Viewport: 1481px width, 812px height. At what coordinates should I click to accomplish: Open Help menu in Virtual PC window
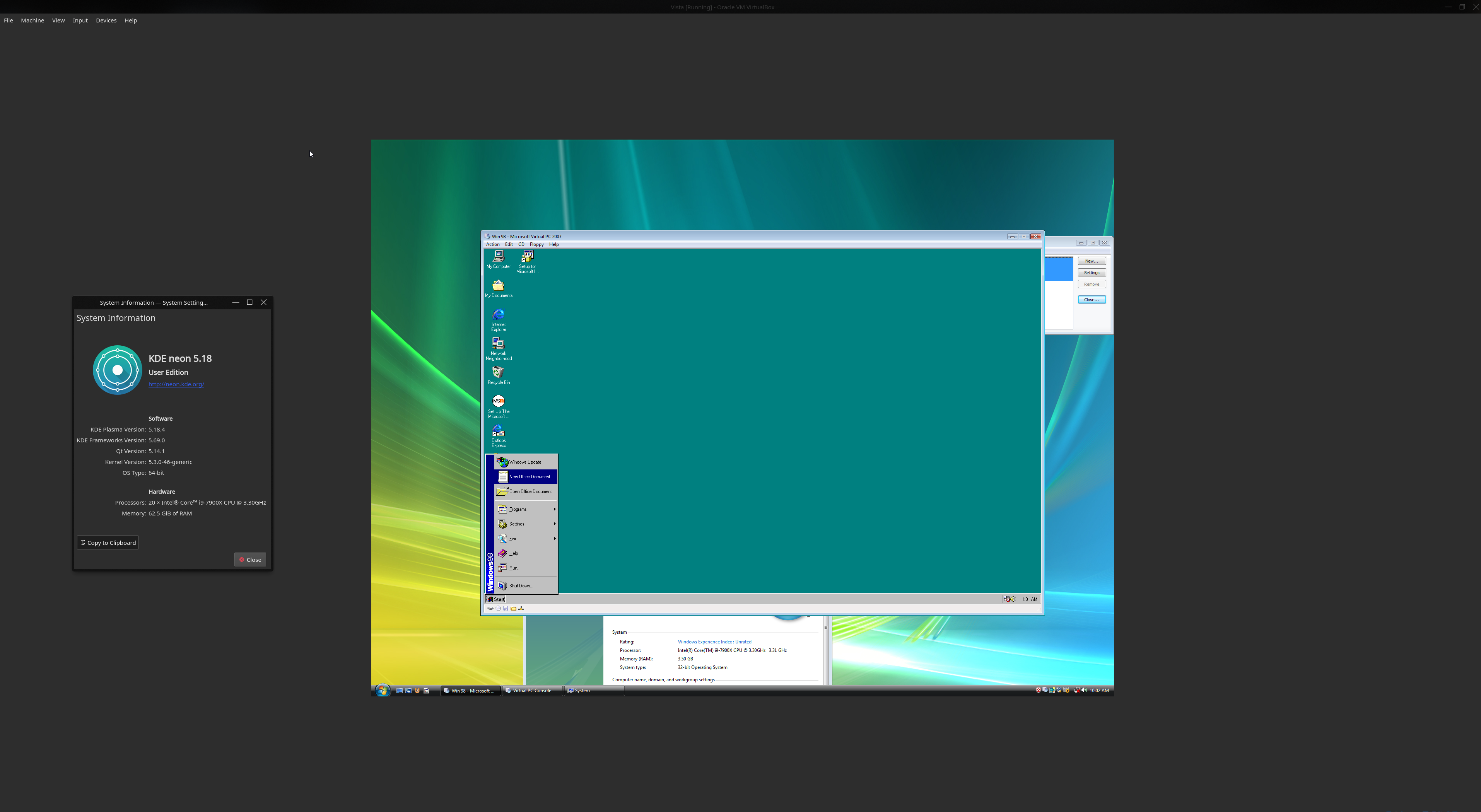click(x=553, y=244)
